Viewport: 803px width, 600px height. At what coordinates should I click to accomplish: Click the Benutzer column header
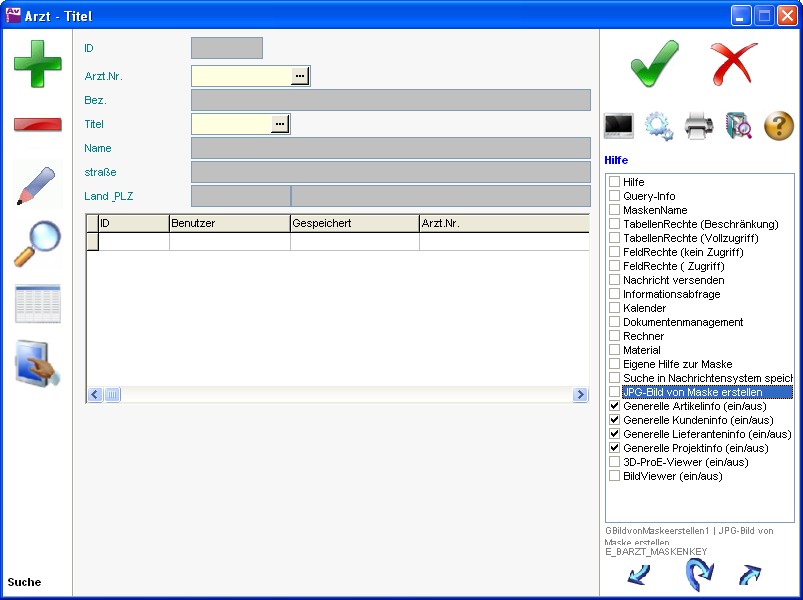pos(229,224)
